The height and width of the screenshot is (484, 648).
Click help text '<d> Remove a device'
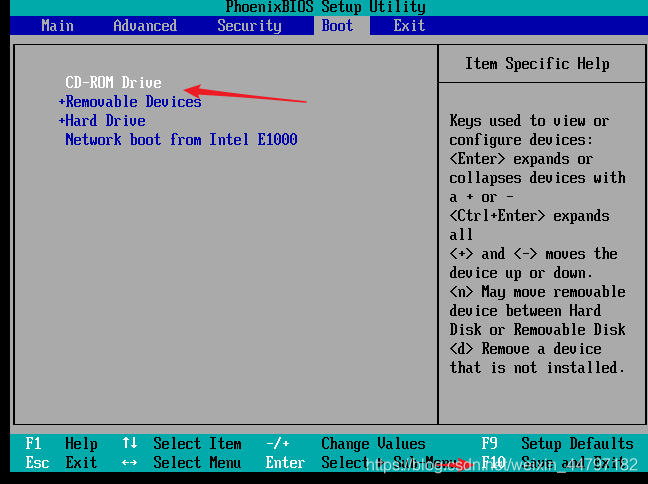525,349
